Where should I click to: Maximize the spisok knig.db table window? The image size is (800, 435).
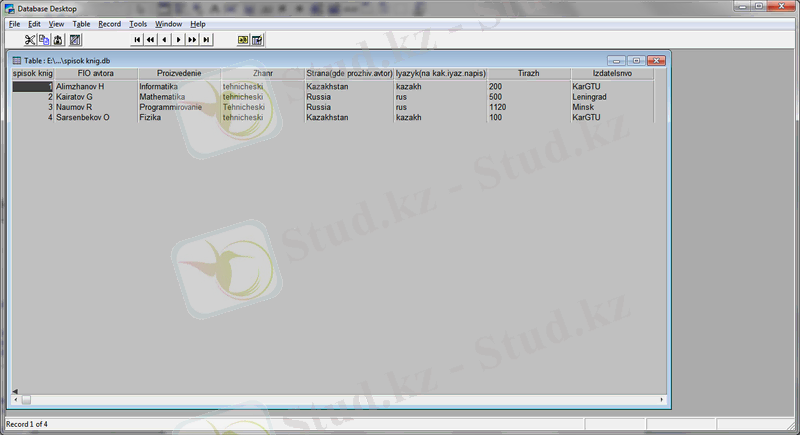635,60
